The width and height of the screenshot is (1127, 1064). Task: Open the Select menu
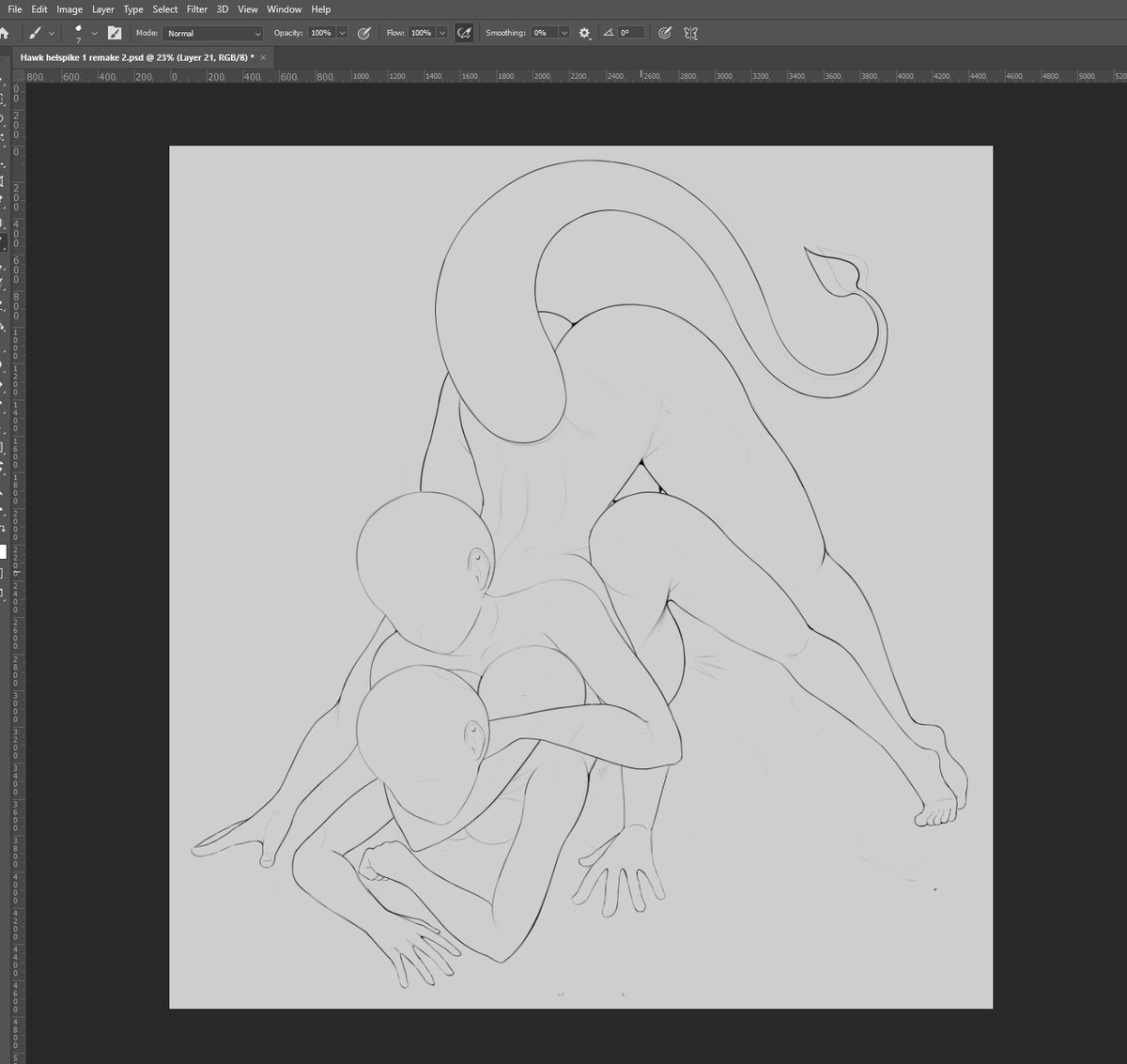(165, 9)
